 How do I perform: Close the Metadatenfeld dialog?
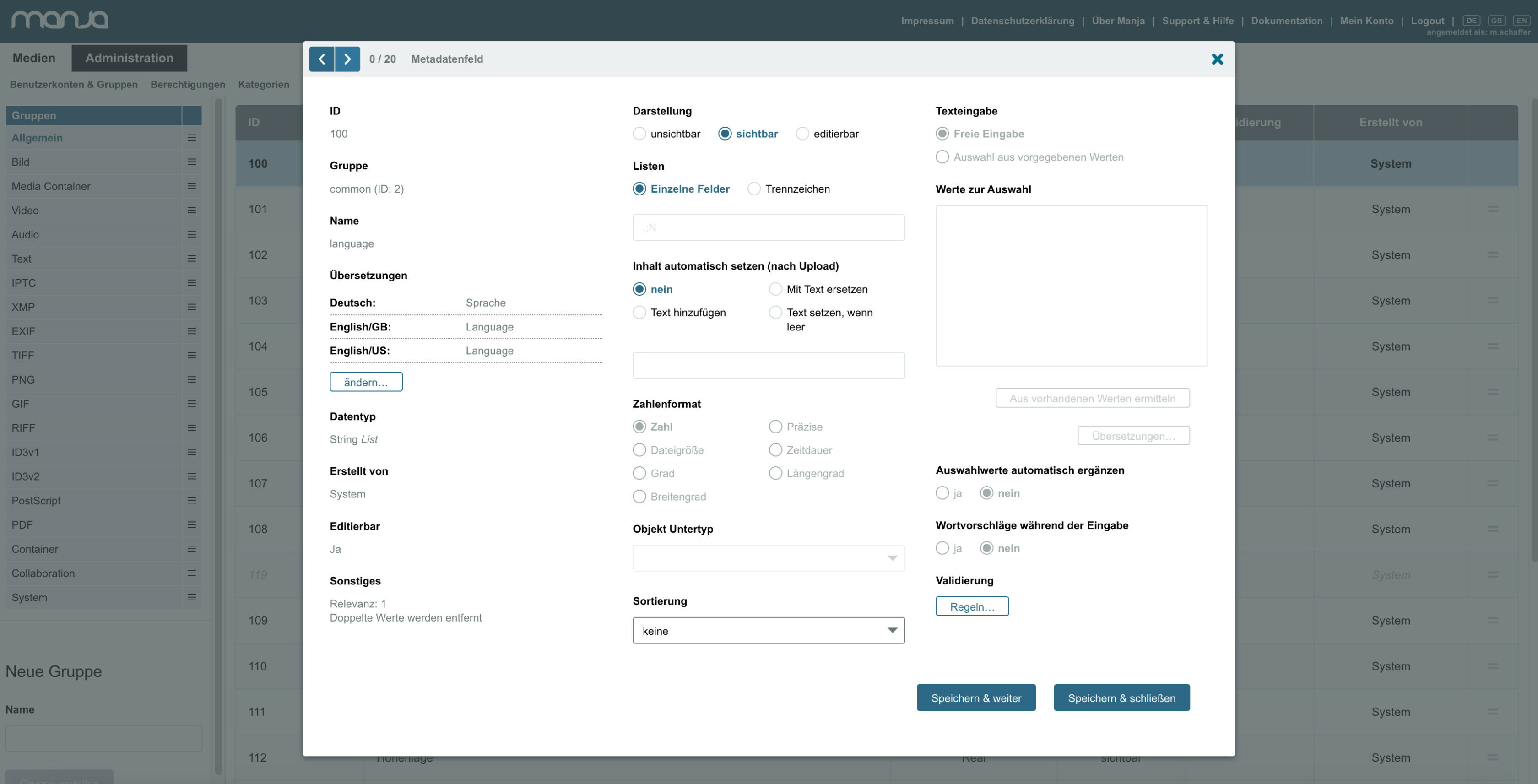coord(1218,59)
